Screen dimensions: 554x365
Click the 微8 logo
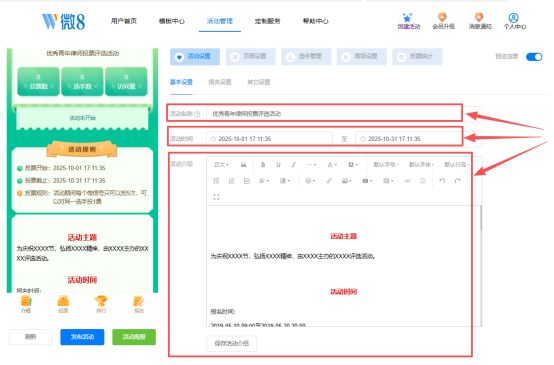tap(64, 21)
